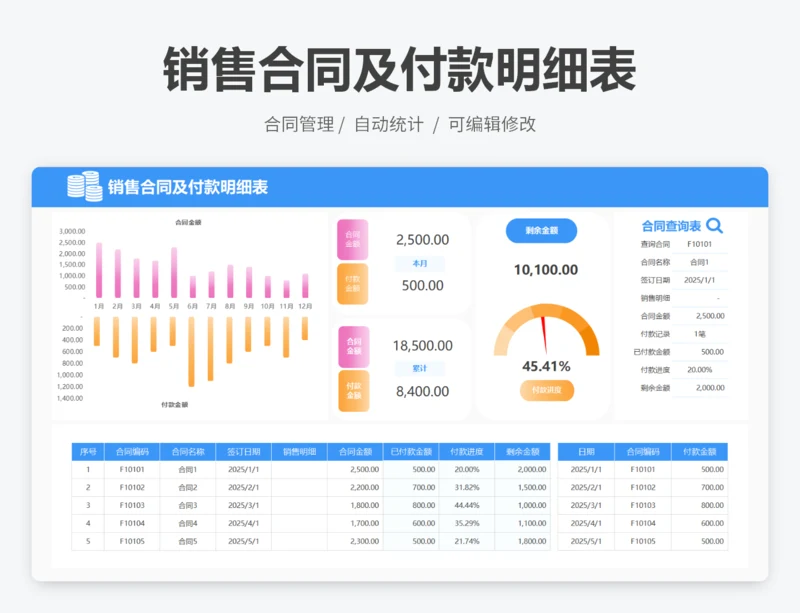The width and height of the screenshot is (800, 613).
Task: Click 2025/3/1 in the contract table
Action: [243, 505]
